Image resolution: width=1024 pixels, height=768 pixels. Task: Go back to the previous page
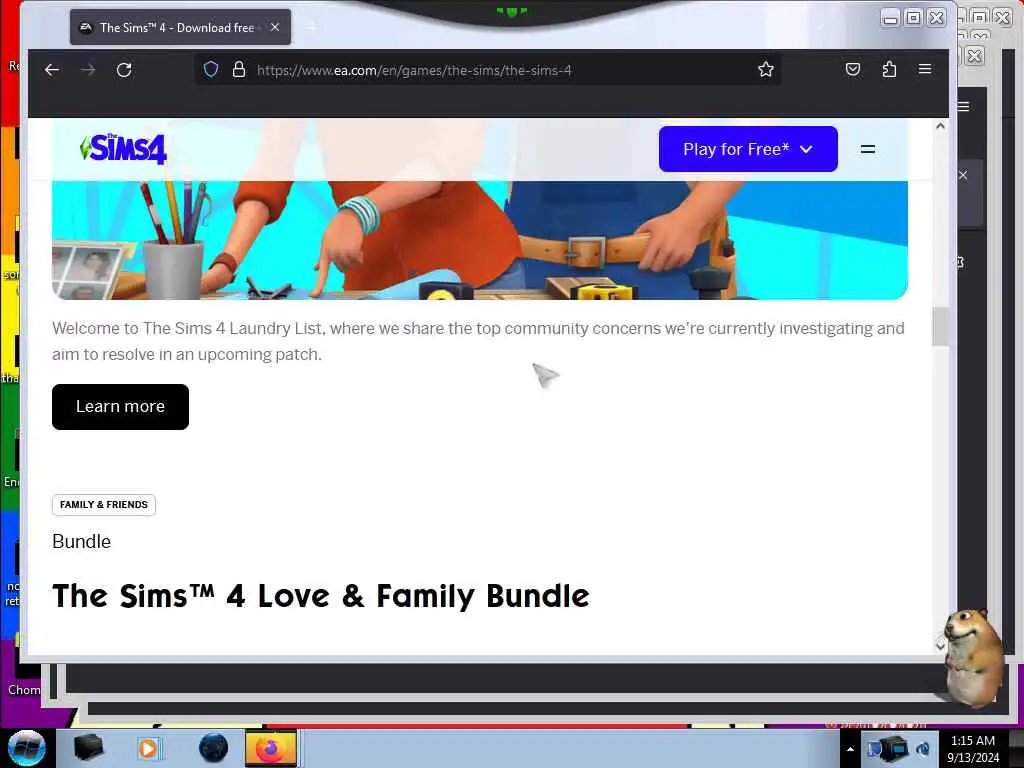tap(52, 70)
